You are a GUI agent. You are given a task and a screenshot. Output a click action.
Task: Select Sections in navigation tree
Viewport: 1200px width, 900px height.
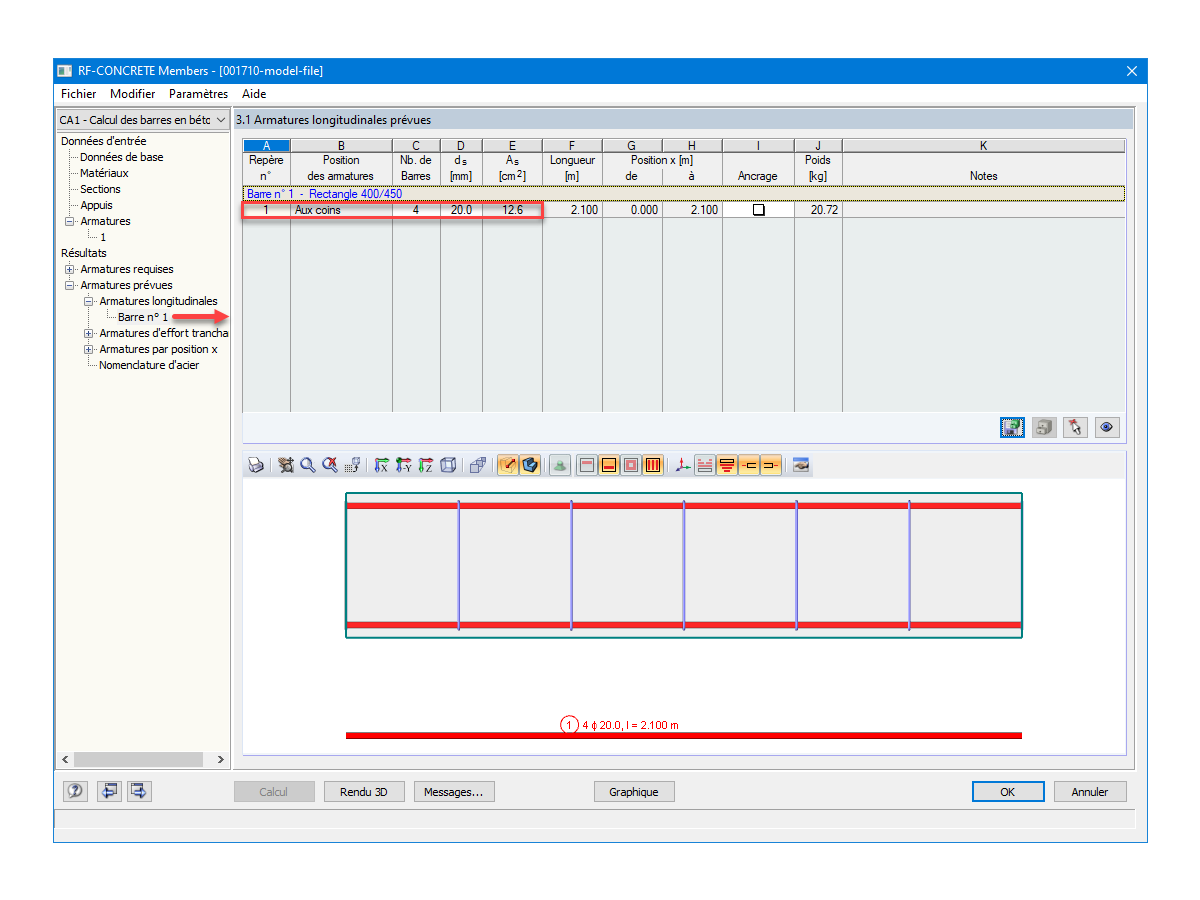(100, 189)
